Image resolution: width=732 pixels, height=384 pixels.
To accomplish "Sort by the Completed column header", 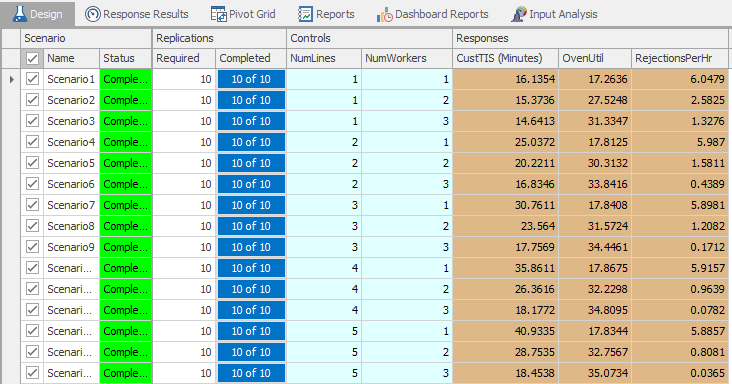I will coord(251,58).
